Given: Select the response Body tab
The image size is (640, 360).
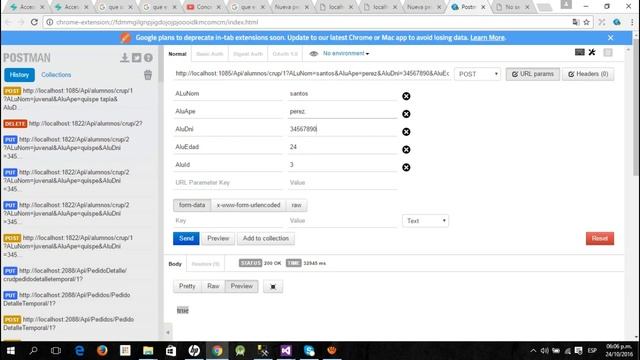Looking at the screenshot, I should tap(175, 264).
